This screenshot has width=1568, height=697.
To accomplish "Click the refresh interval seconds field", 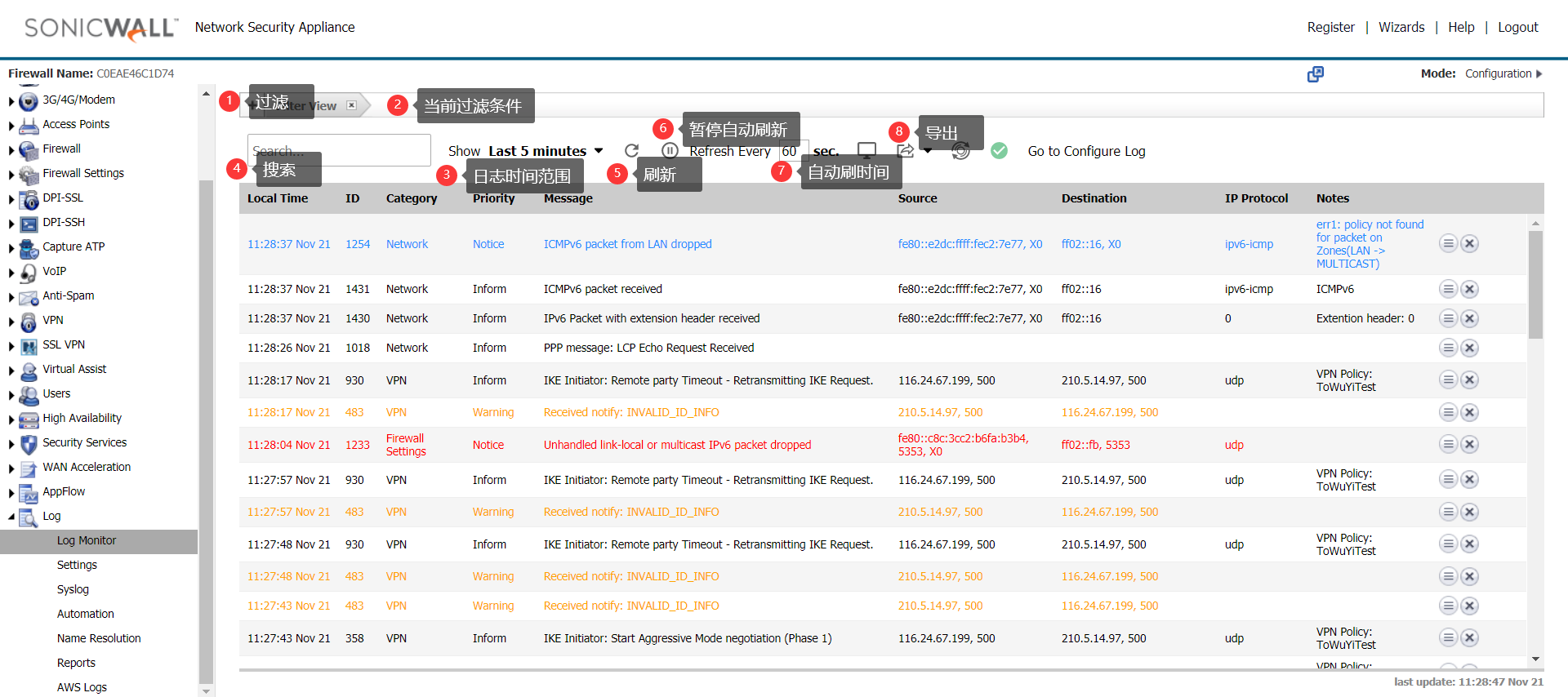I will tap(793, 151).
